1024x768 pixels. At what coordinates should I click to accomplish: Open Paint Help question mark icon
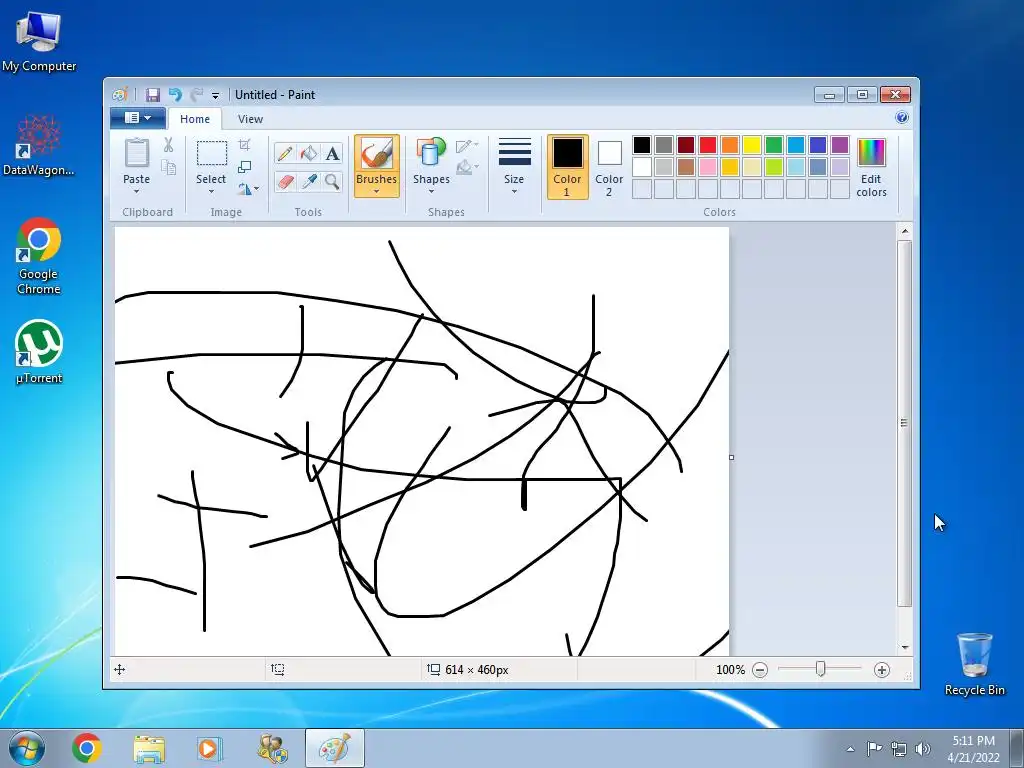902,118
